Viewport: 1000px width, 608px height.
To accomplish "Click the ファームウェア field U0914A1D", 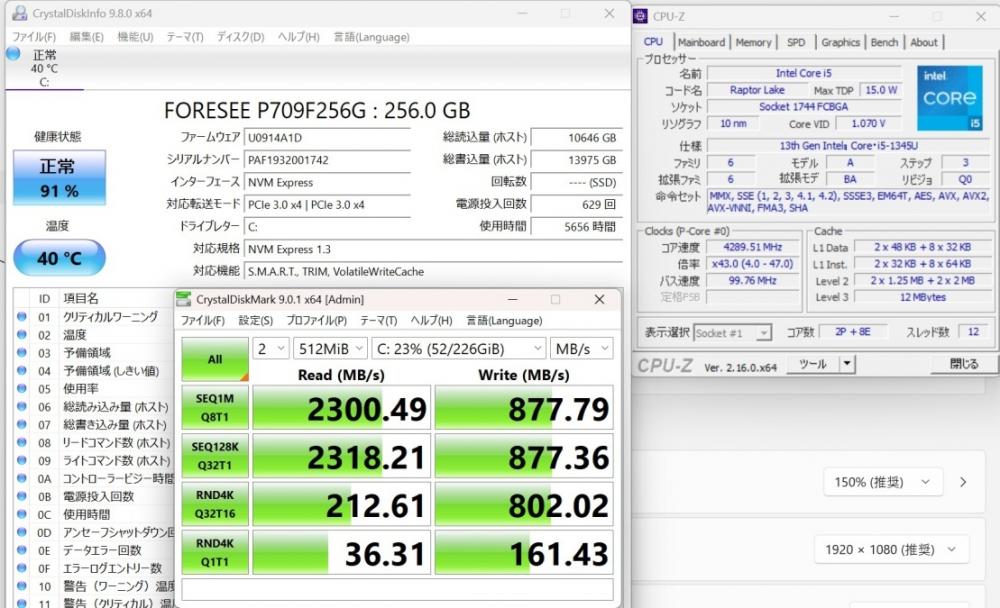I will (327, 138).
